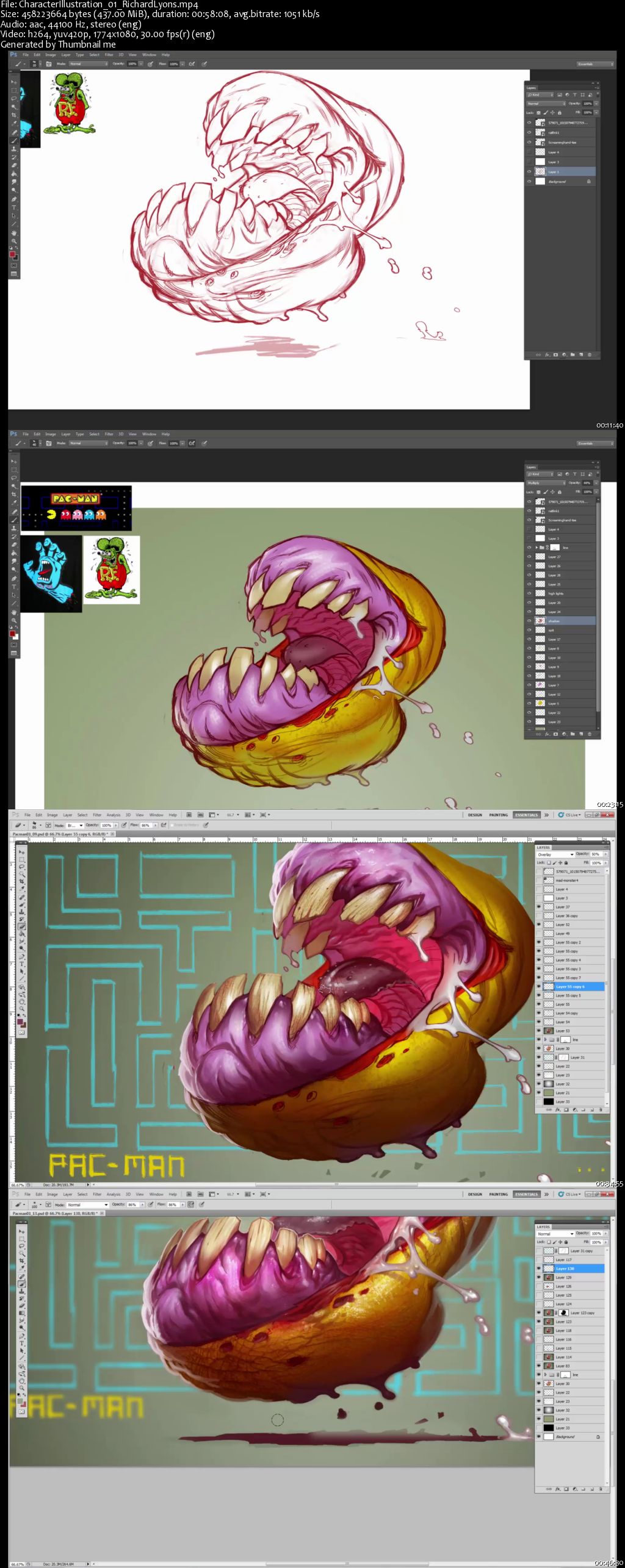Hide Layer 129 in the Pacman01_13.psd window

point(539,1277)
